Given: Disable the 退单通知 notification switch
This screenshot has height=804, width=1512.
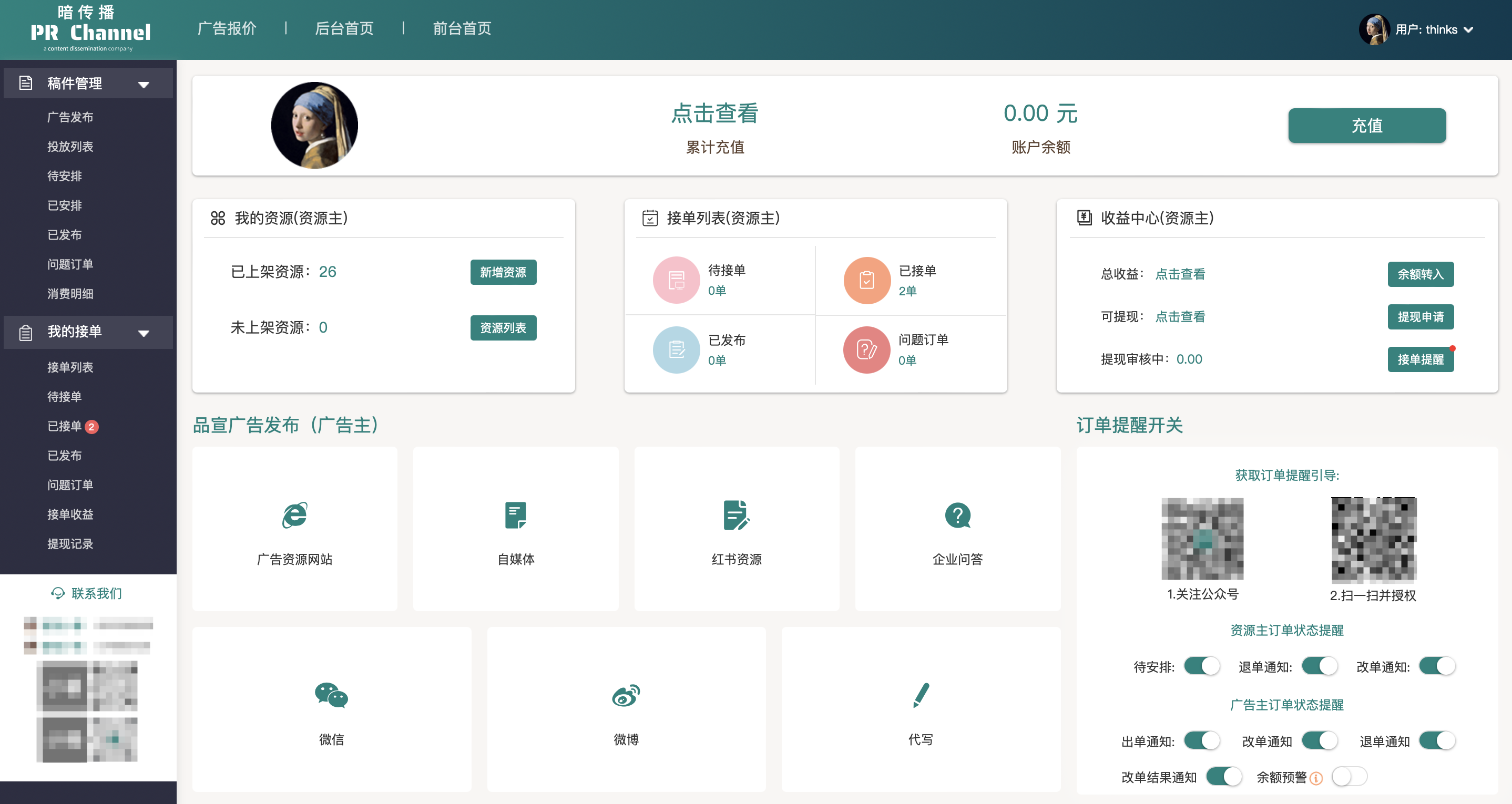Looking at the screenshot, I should pyautogui.click(x=1320, y=665).
